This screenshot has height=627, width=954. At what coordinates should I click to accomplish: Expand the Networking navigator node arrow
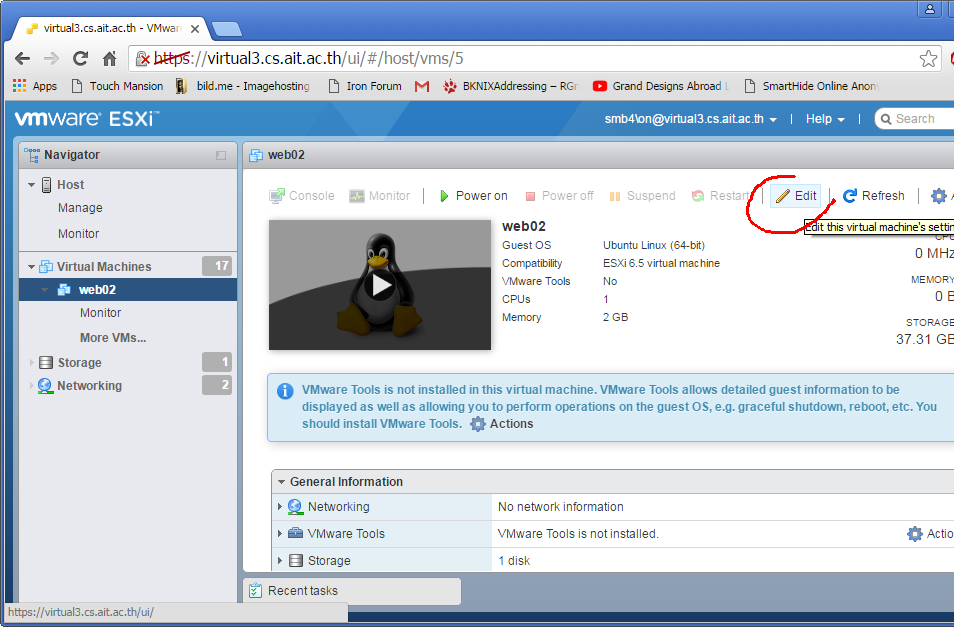click(x=32, y=386)
